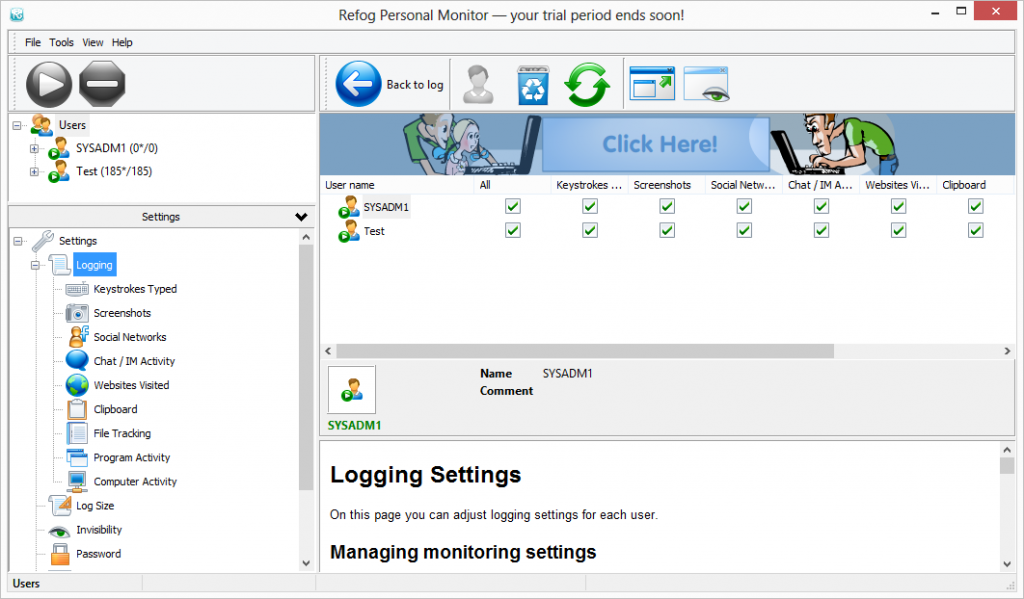Click the green refresh arrows icon
1024x599 pixels.
[587, 85]
